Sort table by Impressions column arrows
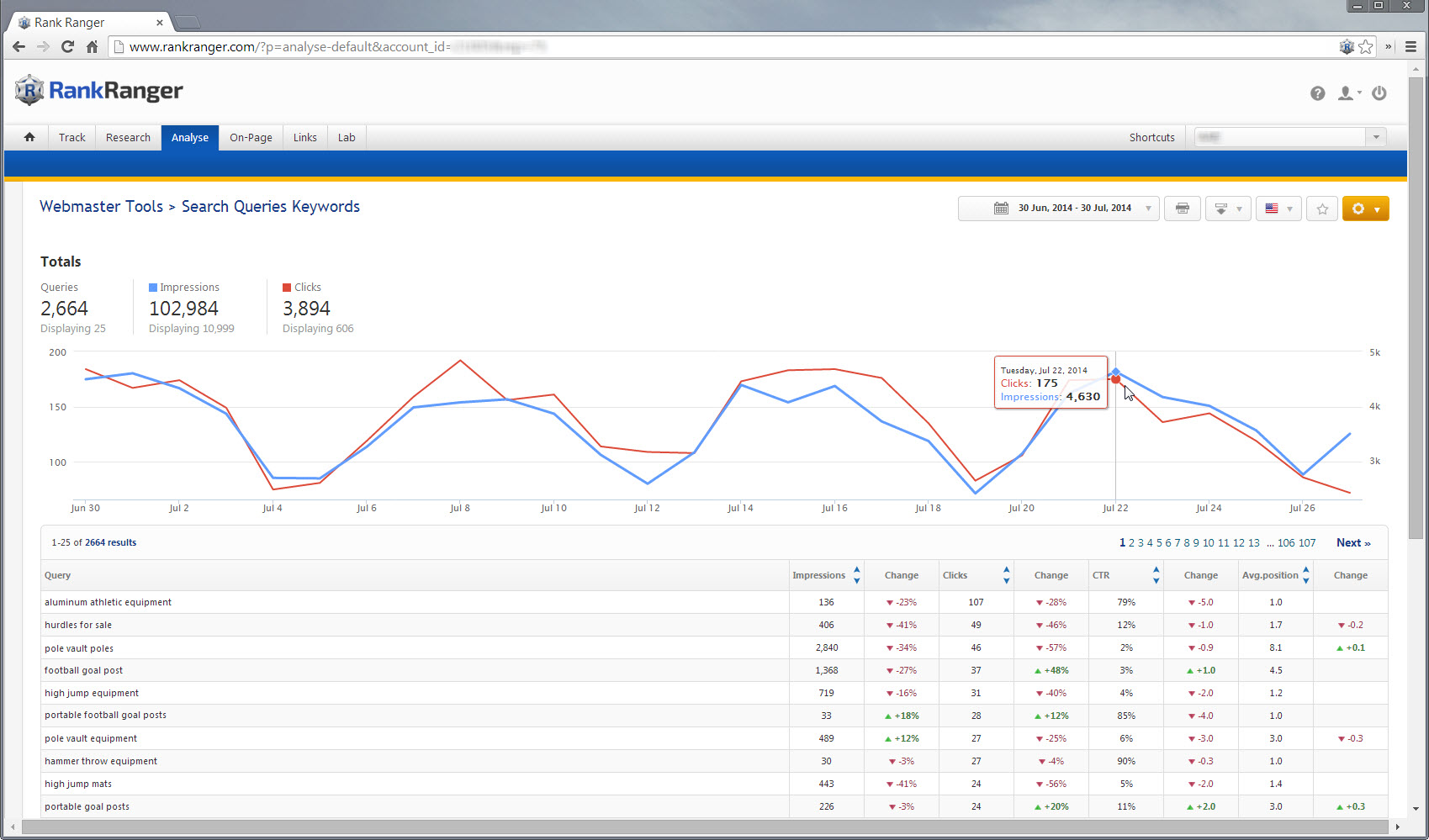1429x840 pixels. 856,575
